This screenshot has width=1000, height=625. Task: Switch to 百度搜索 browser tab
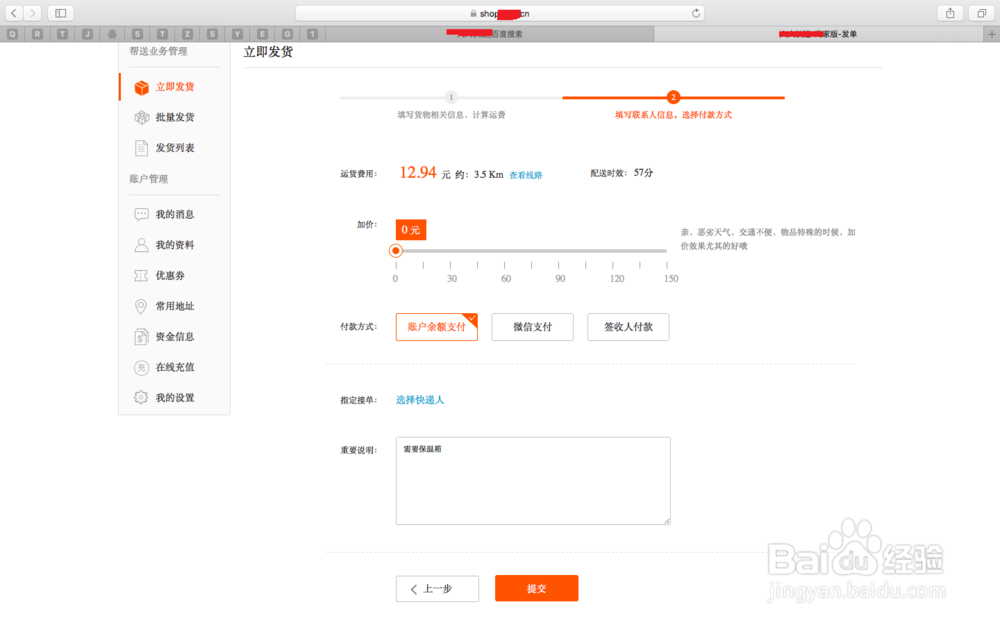tap(490, 34)
